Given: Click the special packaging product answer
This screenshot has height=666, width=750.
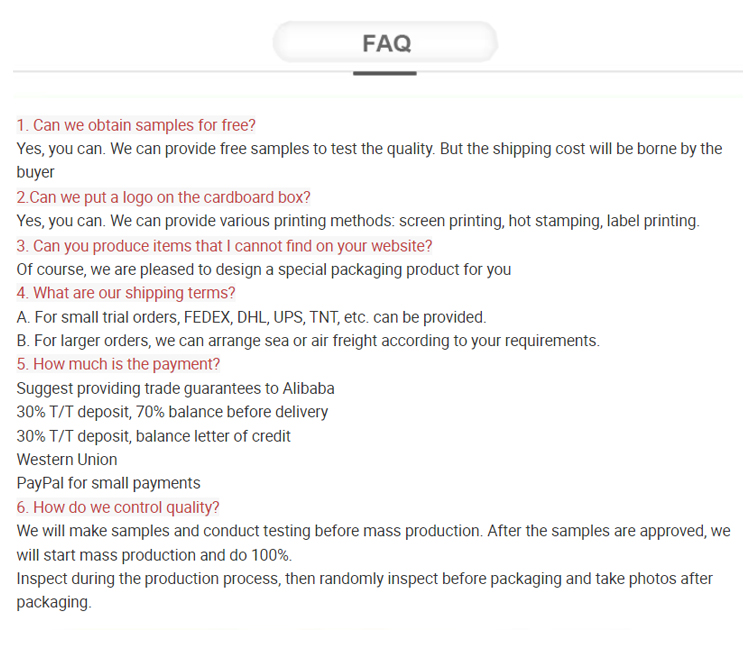Looking at the screenshot, I should click(x=264, y=270).
